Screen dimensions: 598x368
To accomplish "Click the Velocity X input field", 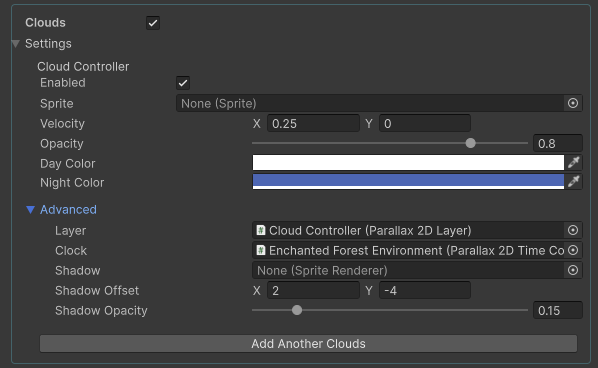I will click(x=313, y=124).
